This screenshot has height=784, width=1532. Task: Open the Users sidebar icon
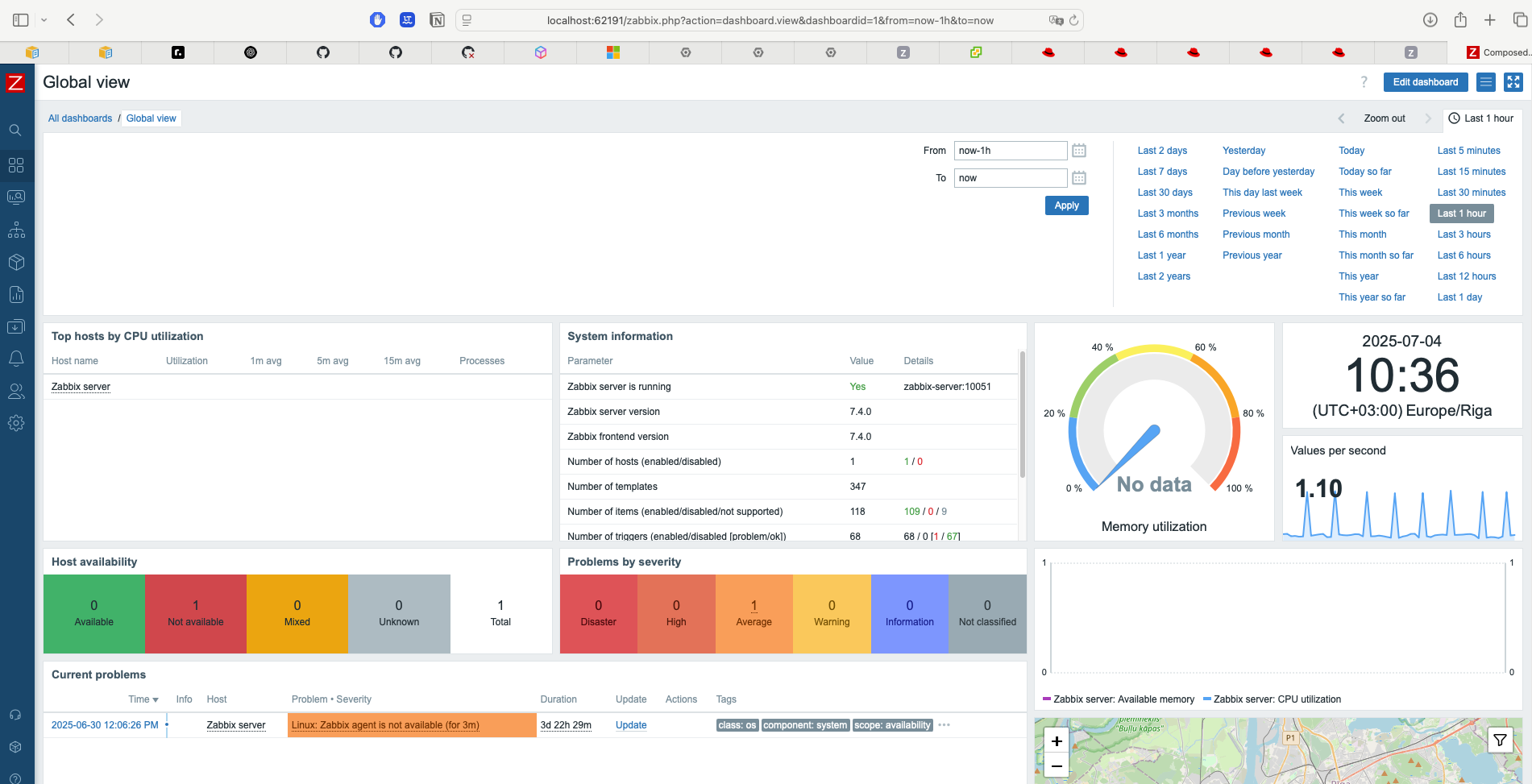16,391
